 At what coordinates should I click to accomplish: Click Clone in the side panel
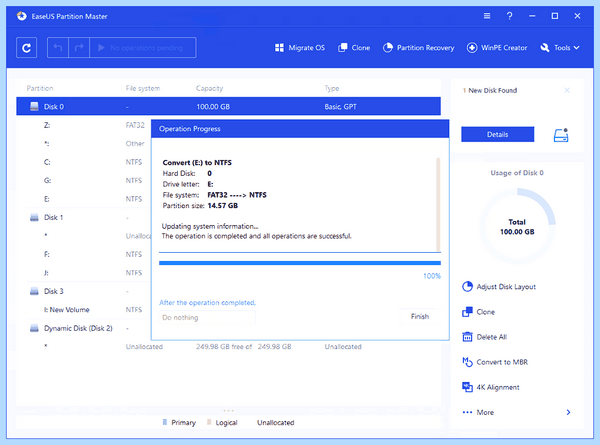click(x=479, y=312)
